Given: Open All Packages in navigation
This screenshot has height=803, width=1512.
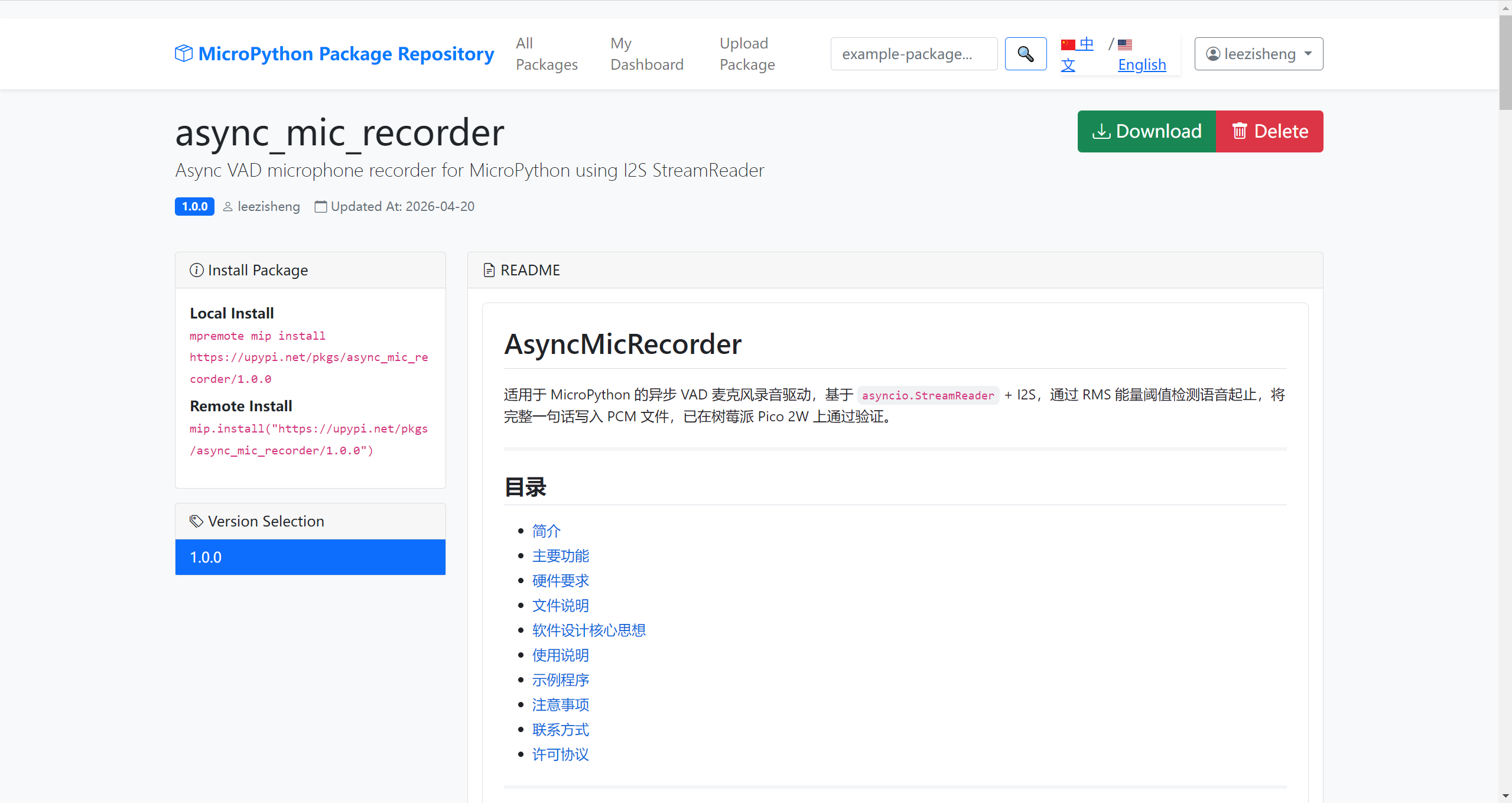Looking at the screenshot, I should [546, 54].
